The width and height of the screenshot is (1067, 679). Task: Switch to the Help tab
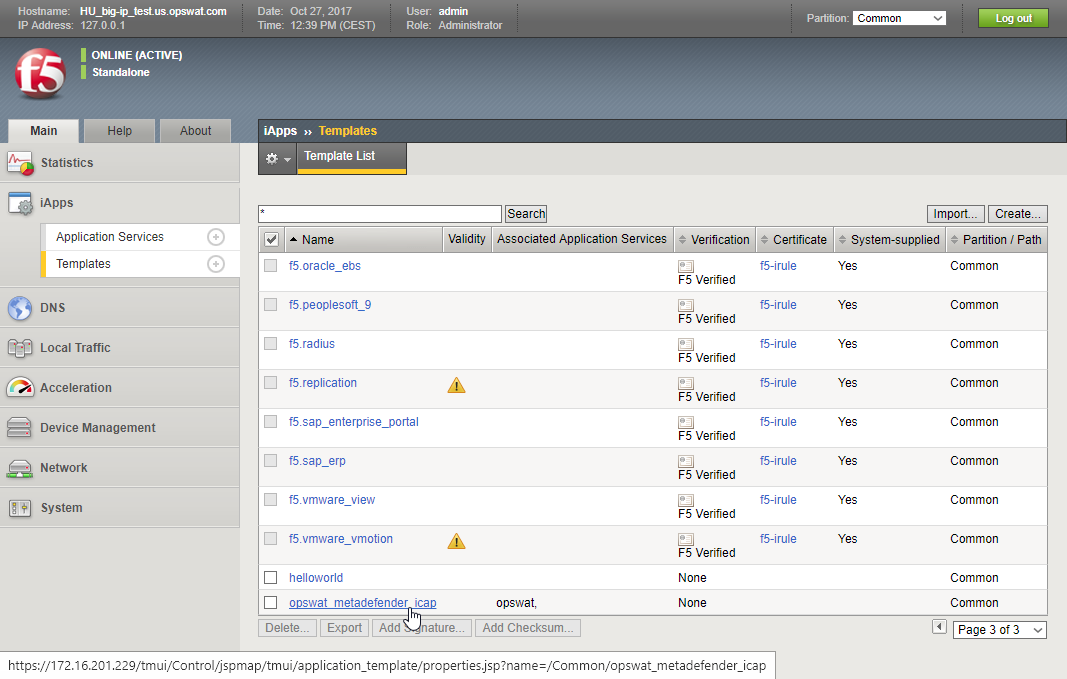pos(120,131)
